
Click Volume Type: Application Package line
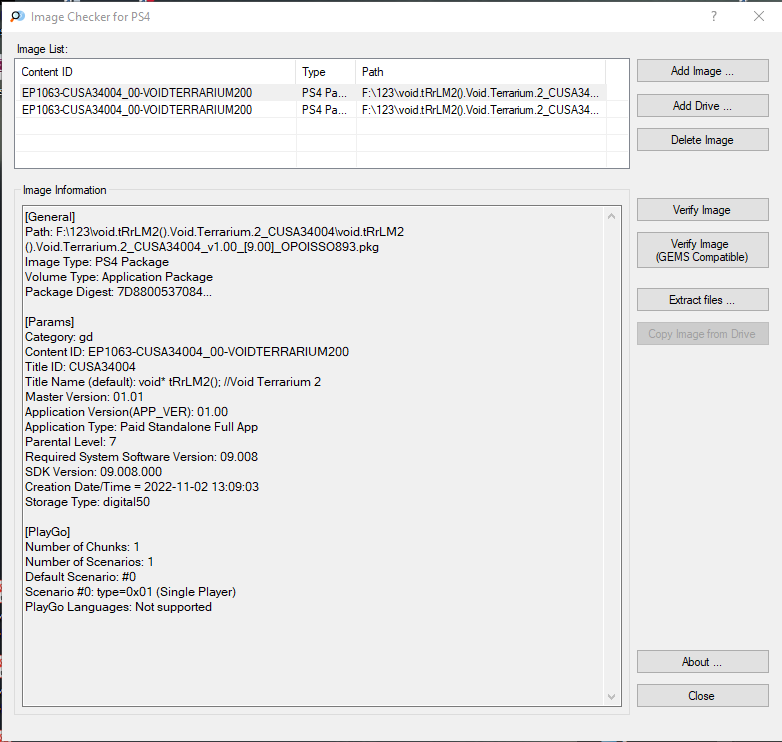click(119, 277)
